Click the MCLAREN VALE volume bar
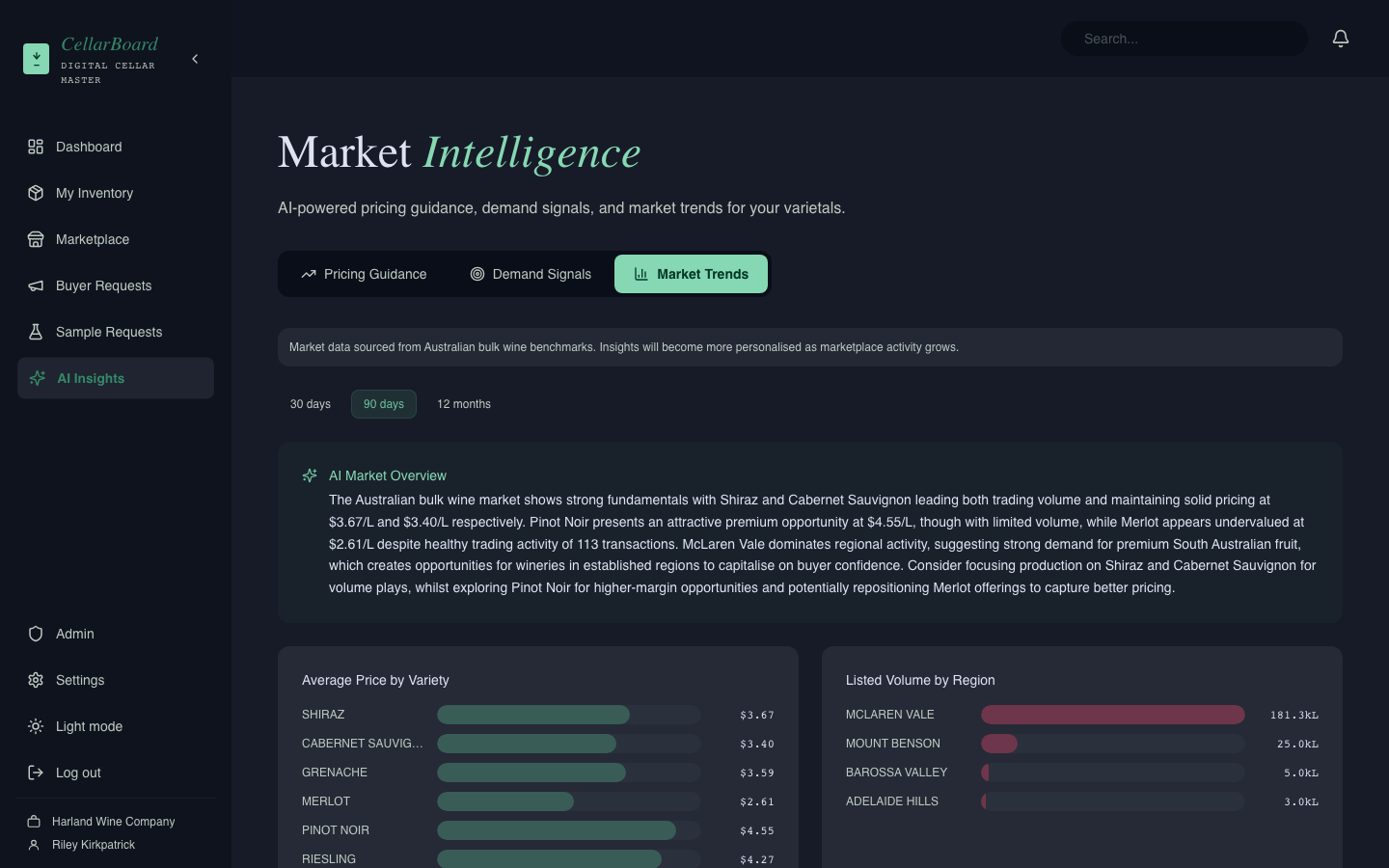 click(x=1112, y=715)
